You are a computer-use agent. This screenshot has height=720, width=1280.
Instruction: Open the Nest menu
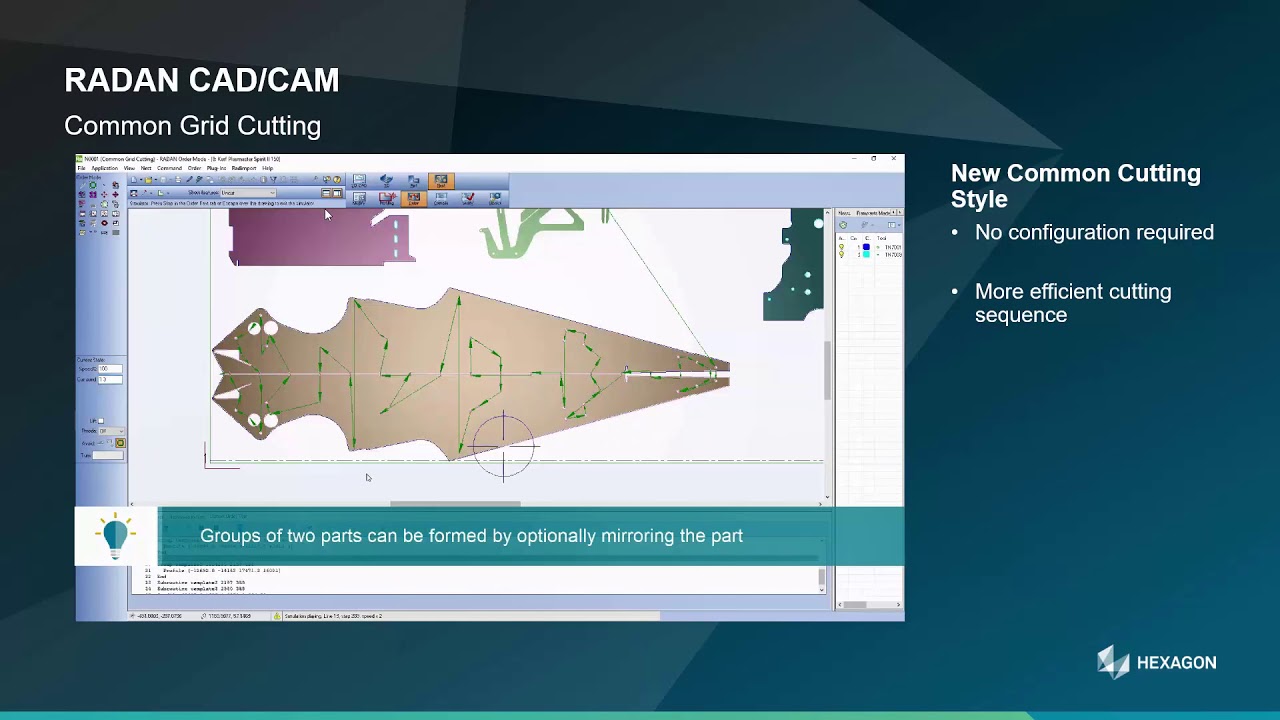coord(146,168)
